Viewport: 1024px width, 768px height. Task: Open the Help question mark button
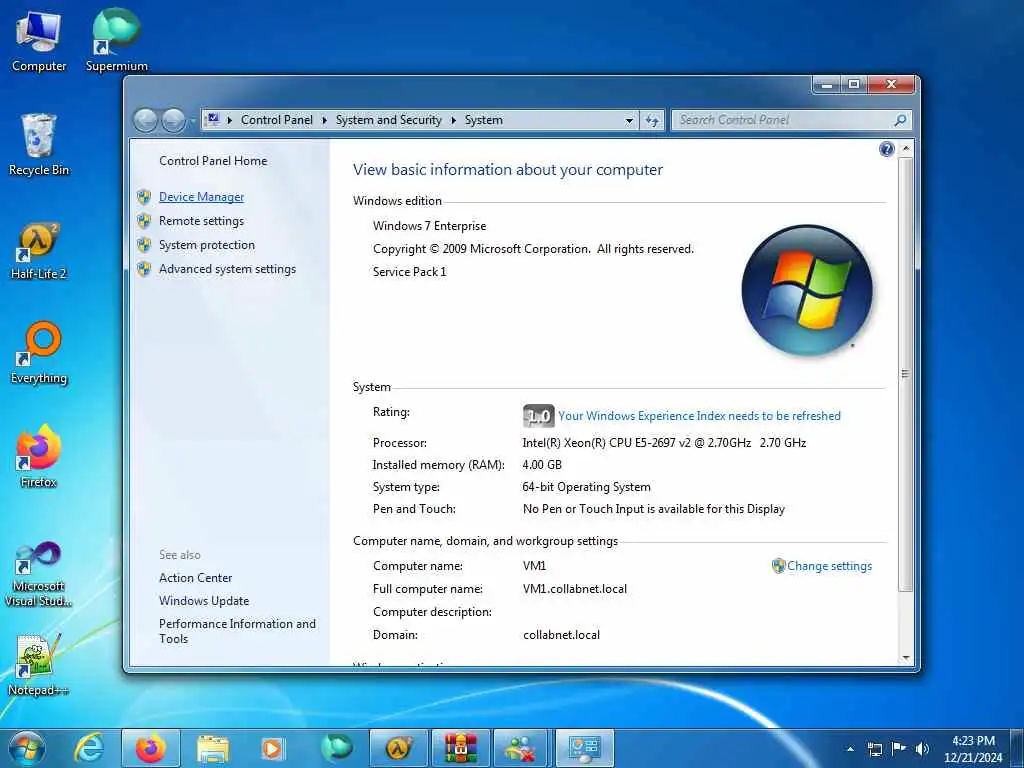click(x=886, y=150)
